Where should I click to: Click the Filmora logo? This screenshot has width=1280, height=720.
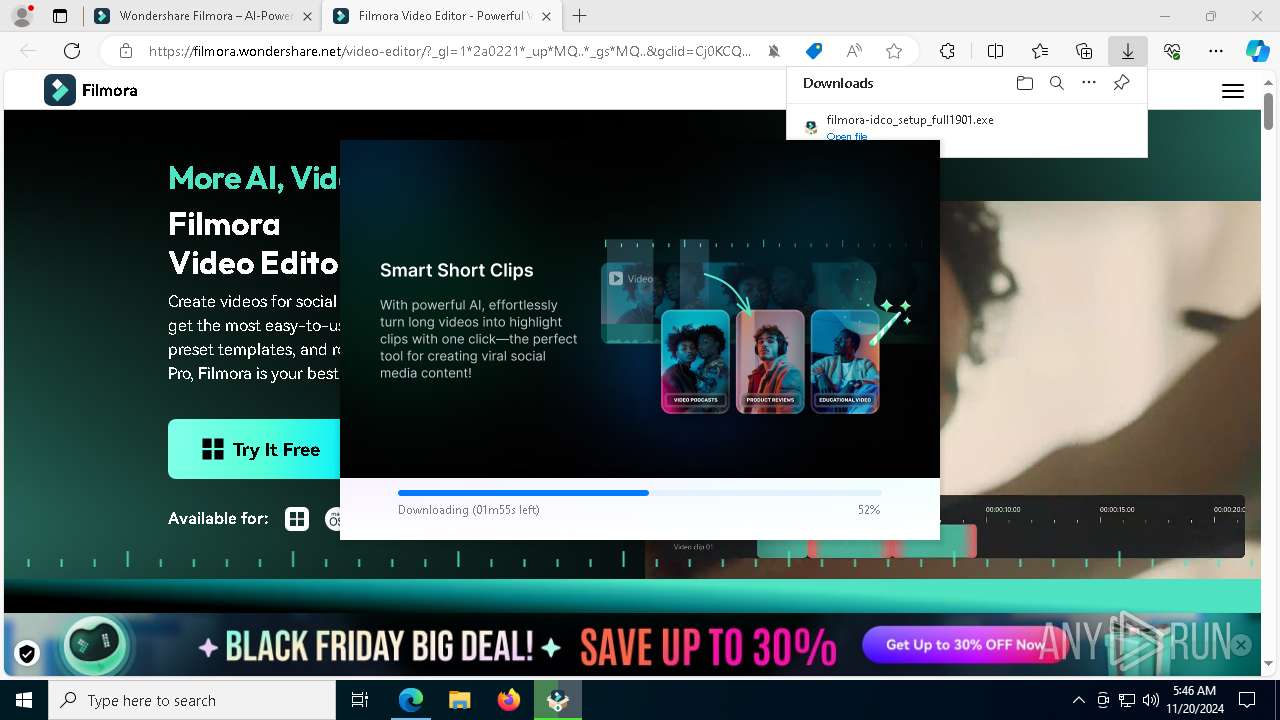click(x=91, y=90)
